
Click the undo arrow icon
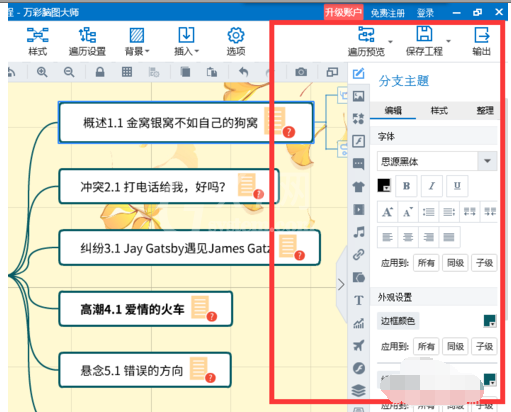[x=244, y=72]
